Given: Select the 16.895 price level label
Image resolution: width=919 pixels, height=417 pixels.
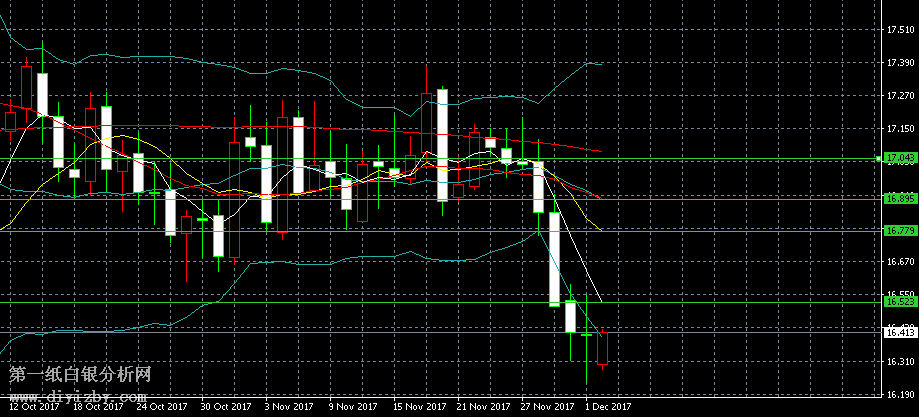Looking at the screenshot, I should (x=900, y=198).
